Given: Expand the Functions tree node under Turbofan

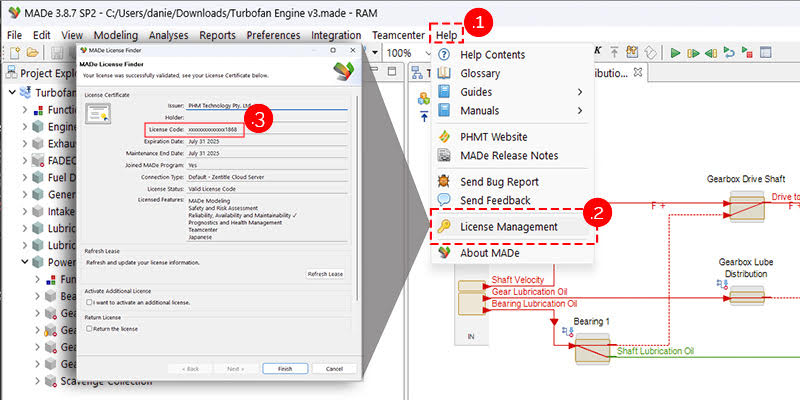Looking at the screenshot, I should click(24, 110).
